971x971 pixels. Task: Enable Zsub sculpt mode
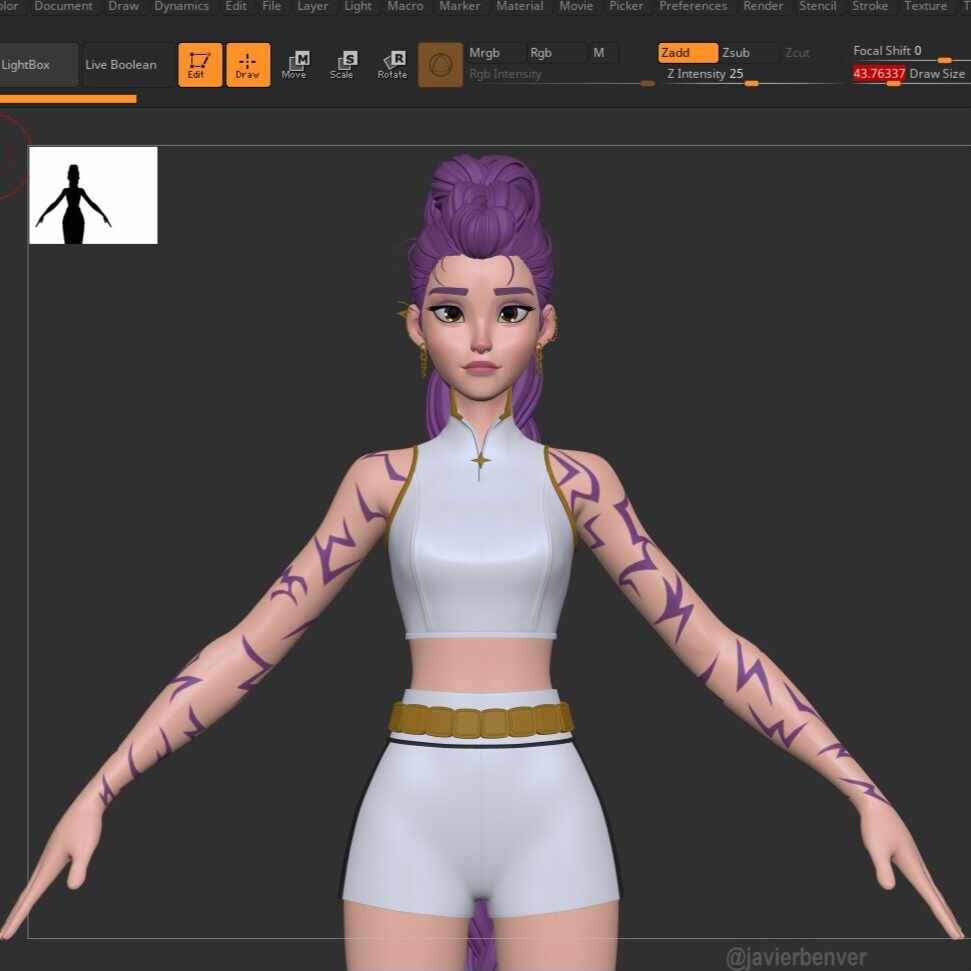click(x=747, y=53)
